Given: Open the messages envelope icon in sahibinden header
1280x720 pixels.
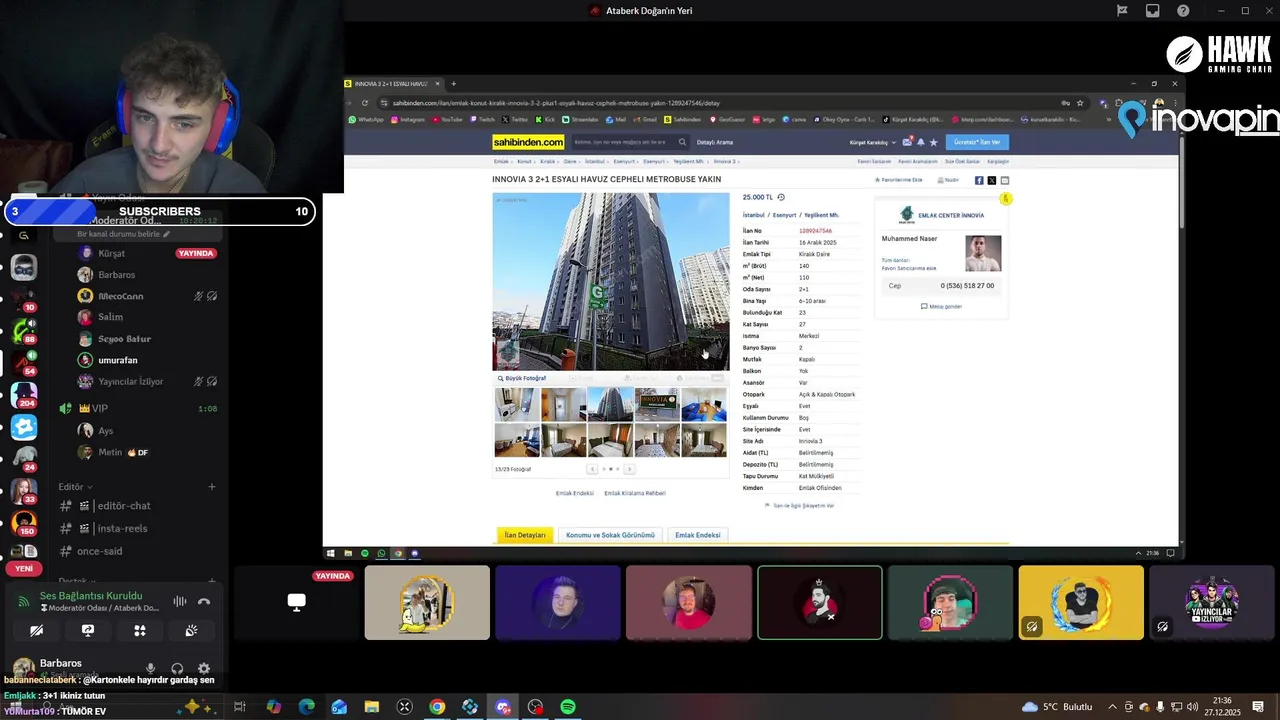Looking at the screenshot, I should (x=907, y=142).
